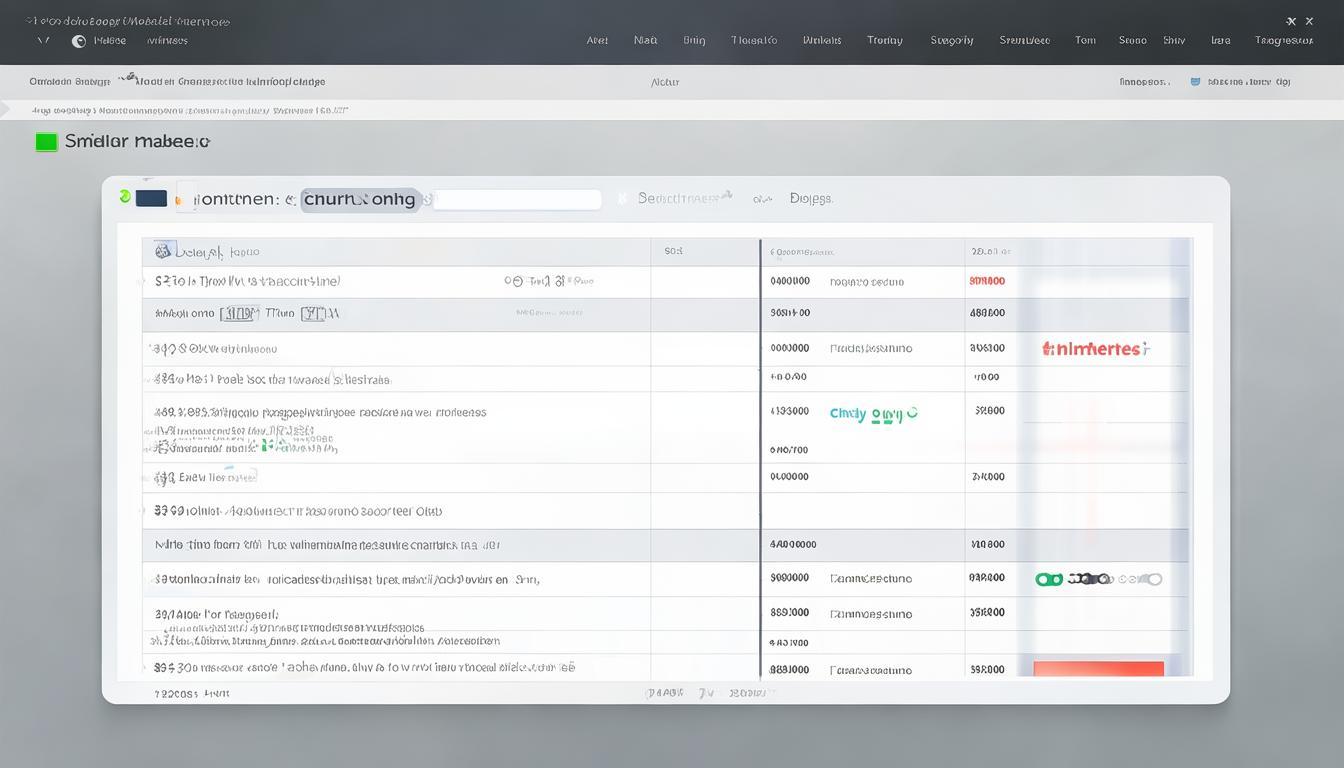
Task: Click the green square beside Smidlar heading
Action: pos(46,142)
